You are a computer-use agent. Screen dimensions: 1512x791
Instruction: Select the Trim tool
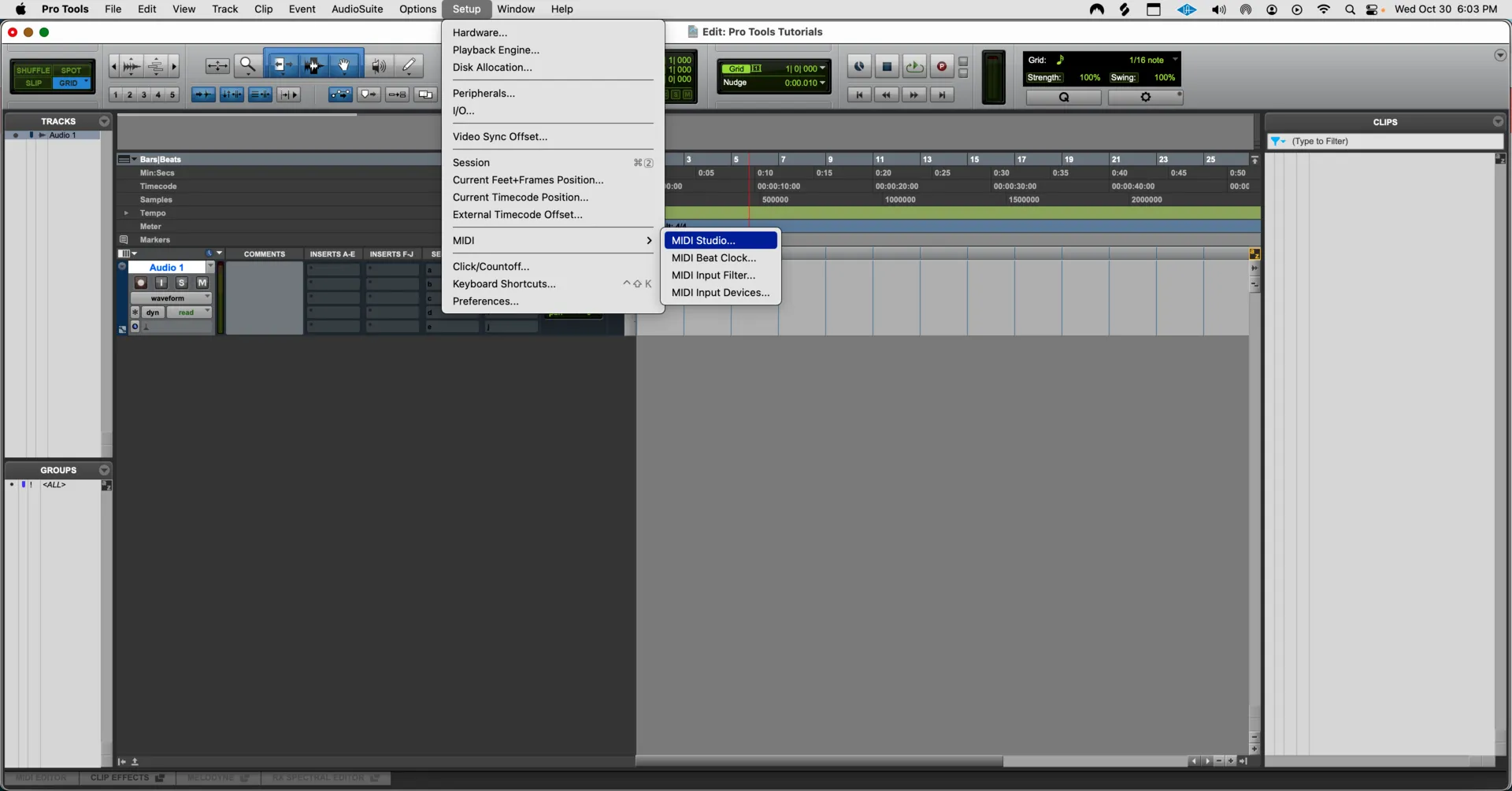[x=281, y=66]
